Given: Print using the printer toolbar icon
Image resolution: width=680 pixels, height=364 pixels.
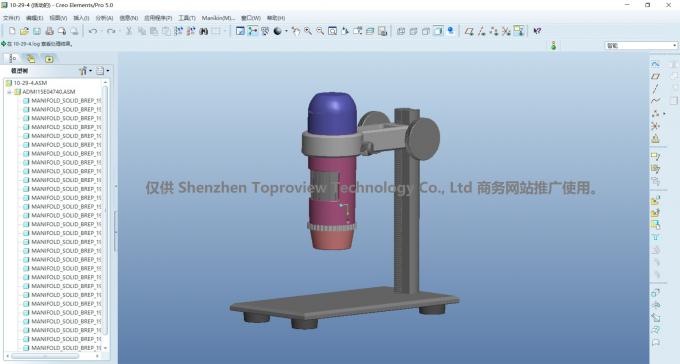Looking at the screenshot, I should tap(49, 31).
